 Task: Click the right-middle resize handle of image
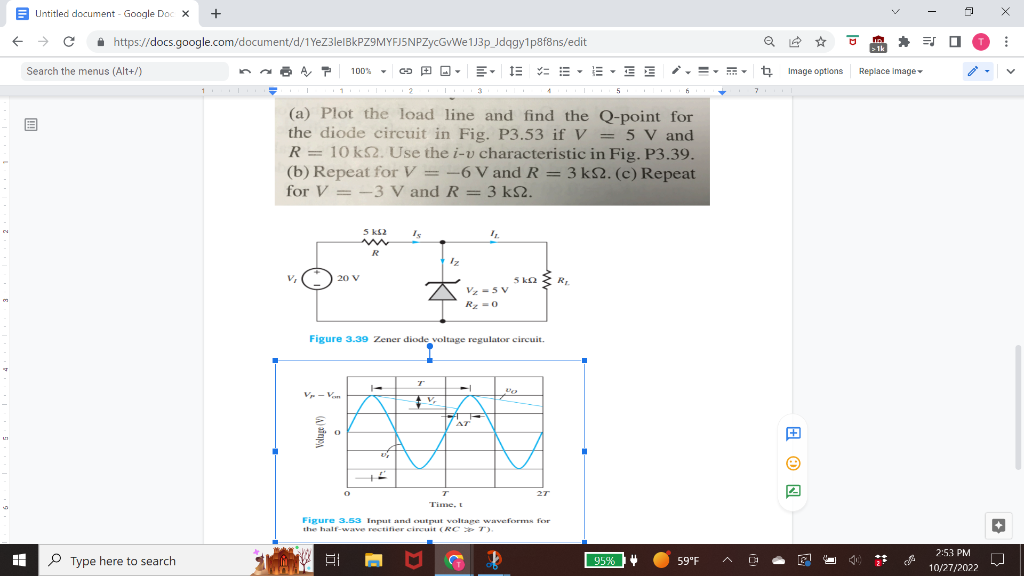pyautogui.click(x=584, y=451)
